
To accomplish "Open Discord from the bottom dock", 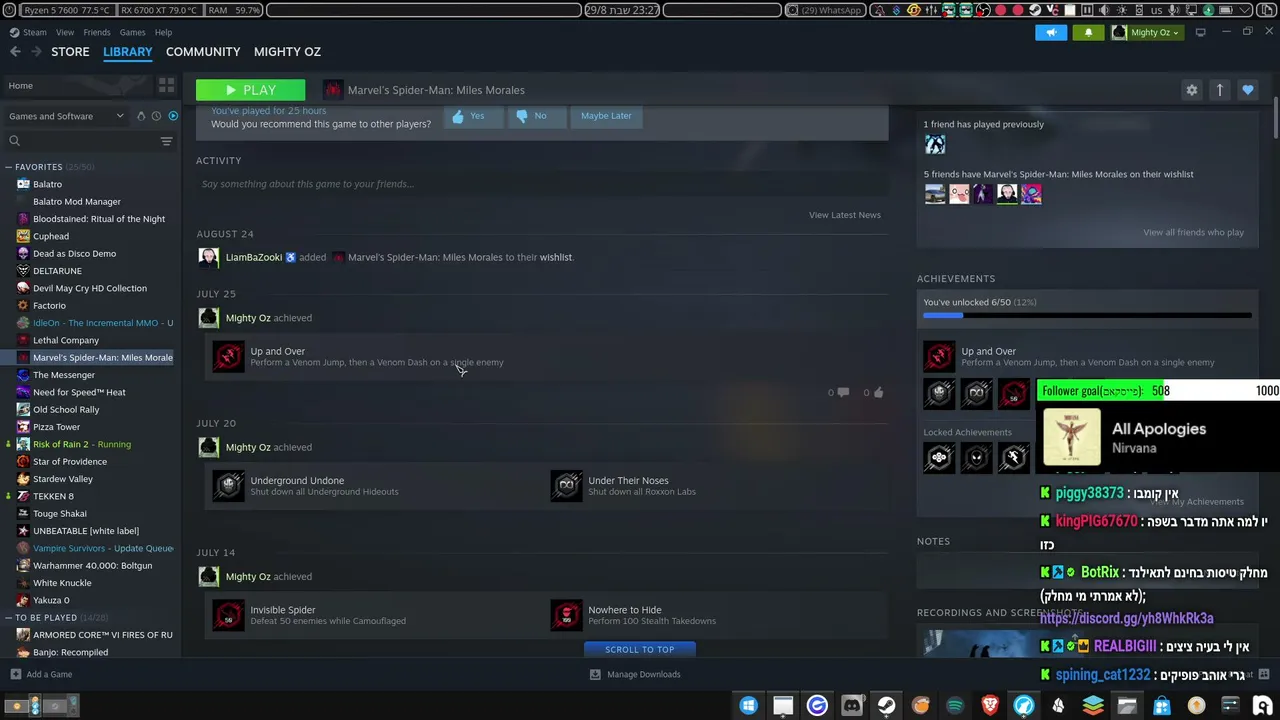I will [852, 706].
